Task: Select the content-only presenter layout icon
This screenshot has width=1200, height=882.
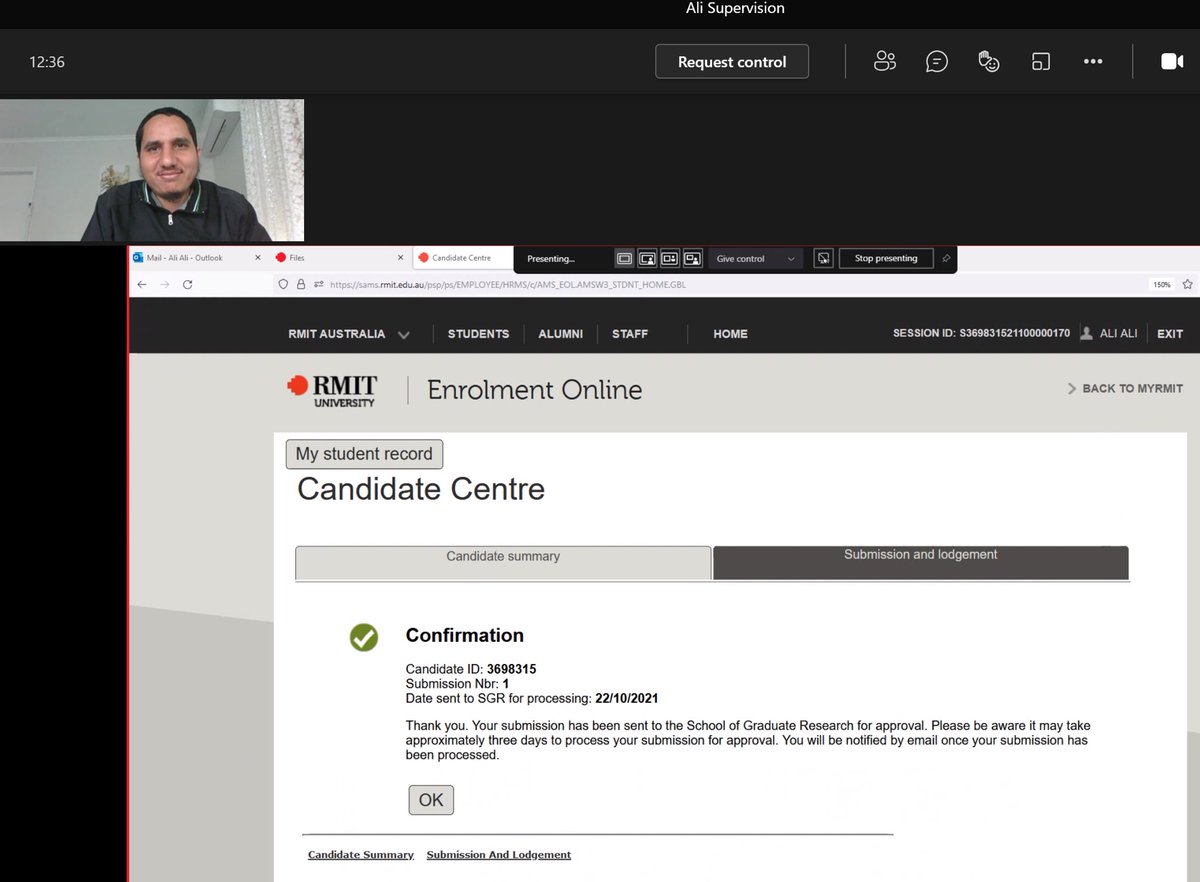Action: (624, 258)
